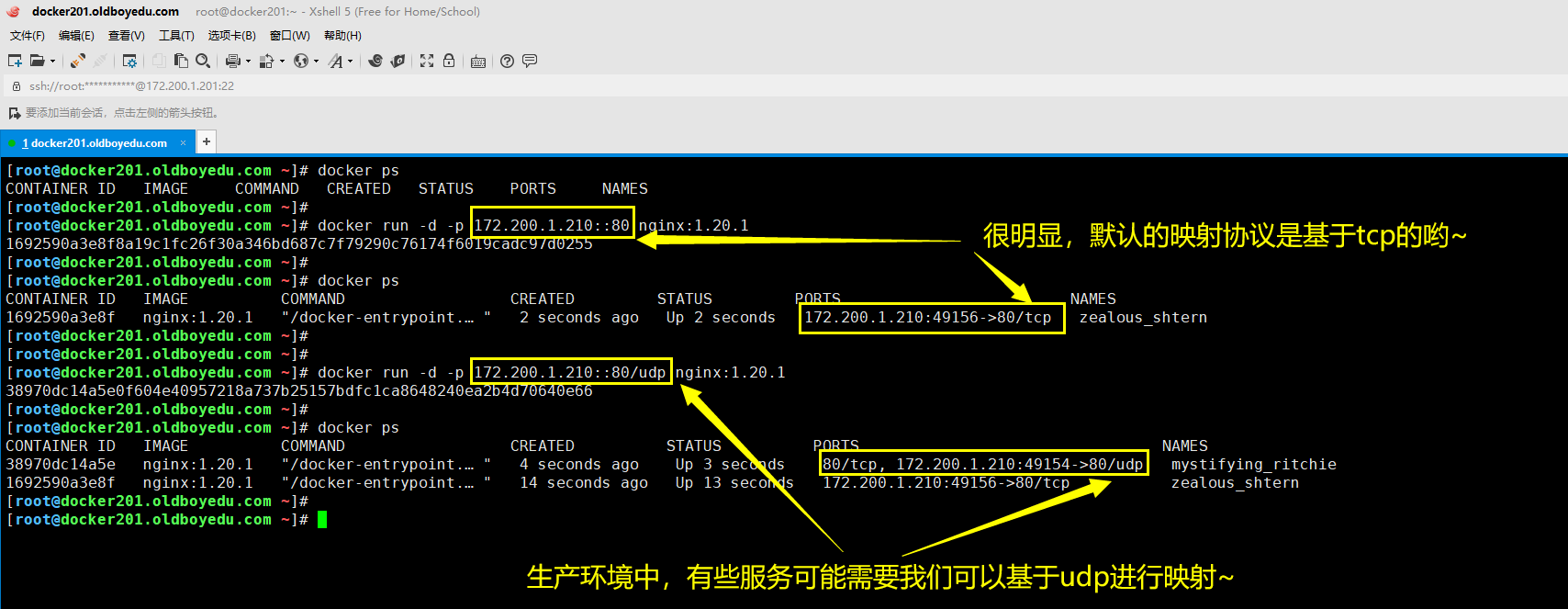Toggle the screen lock padlock icon
The image size is (1568, 609).
[x=449, y=61]
